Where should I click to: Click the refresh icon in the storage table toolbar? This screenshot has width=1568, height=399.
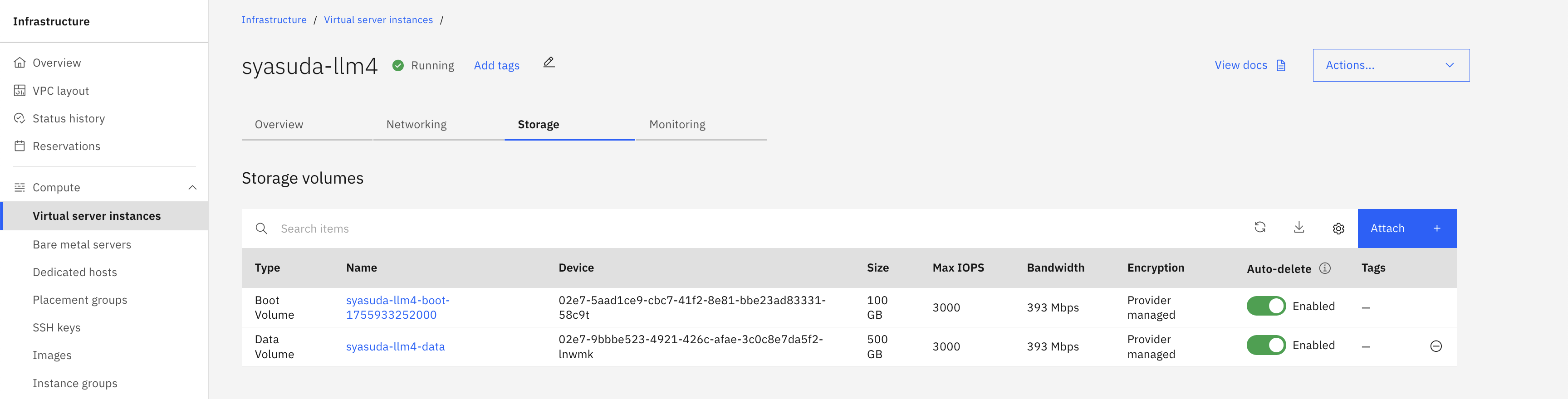click(x=1259, y=228)
